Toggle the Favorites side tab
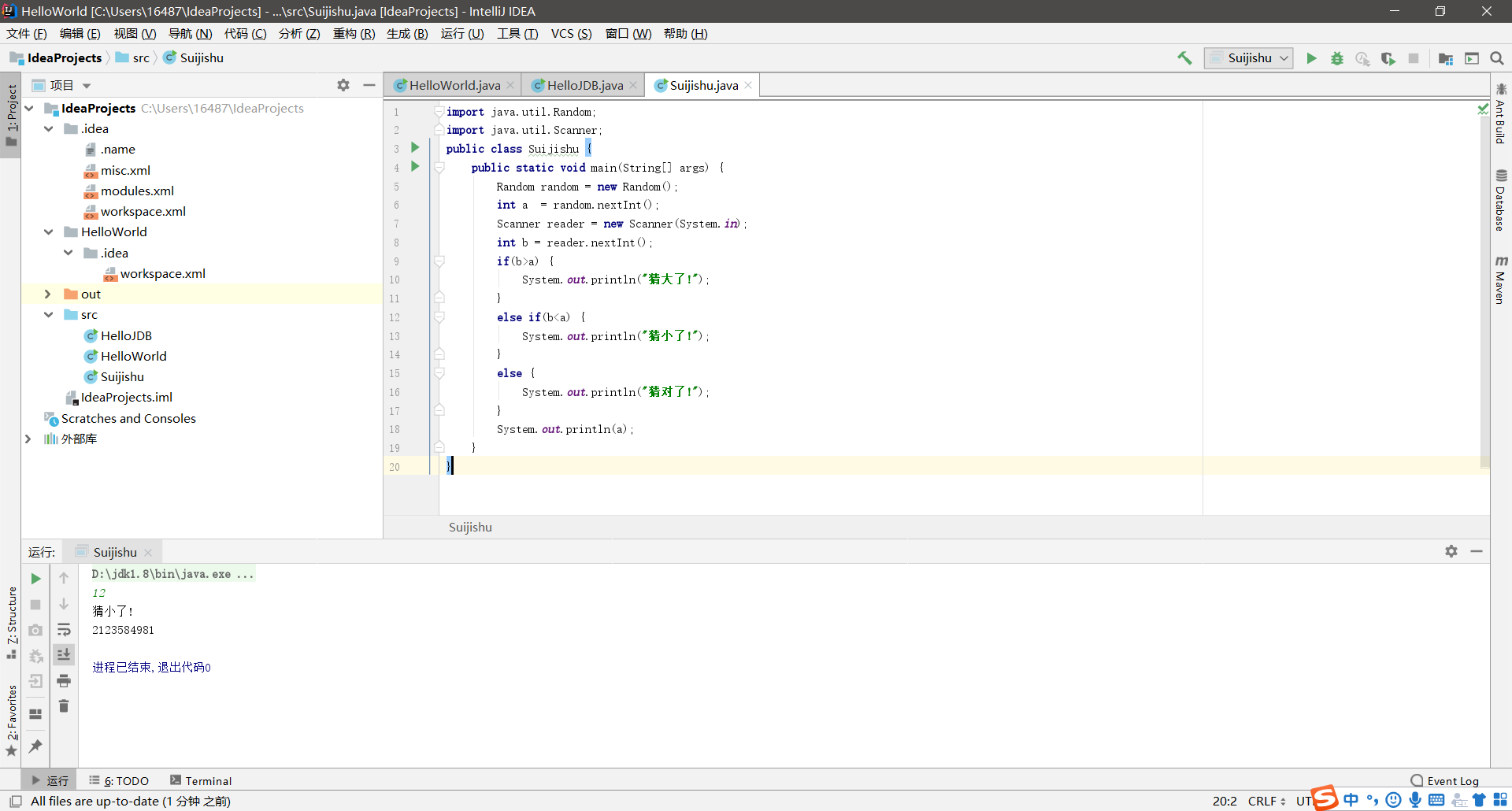The height and width of the screenshot is (811, 1512). tap(11, 720)
